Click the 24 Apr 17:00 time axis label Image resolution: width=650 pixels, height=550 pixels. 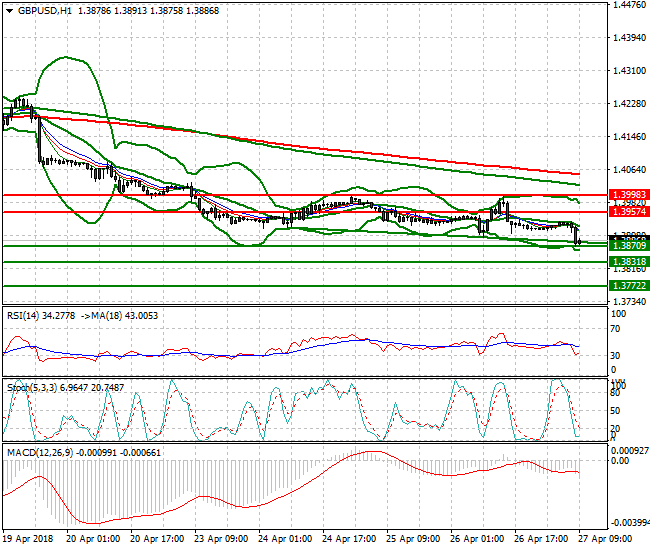tap(348, 538)
